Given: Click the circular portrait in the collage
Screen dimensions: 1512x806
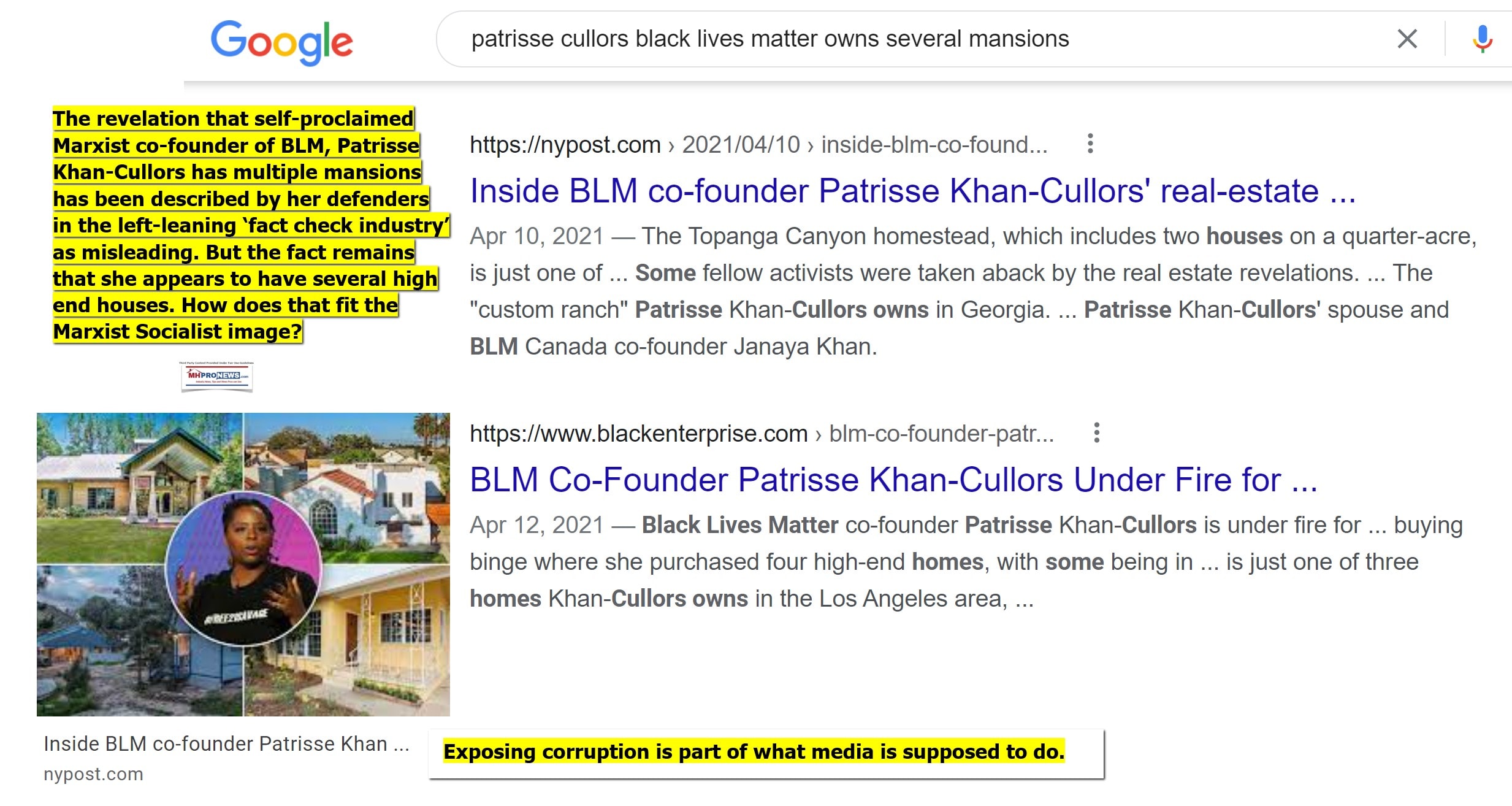Looking at the screenshot, I should (243, 567).
